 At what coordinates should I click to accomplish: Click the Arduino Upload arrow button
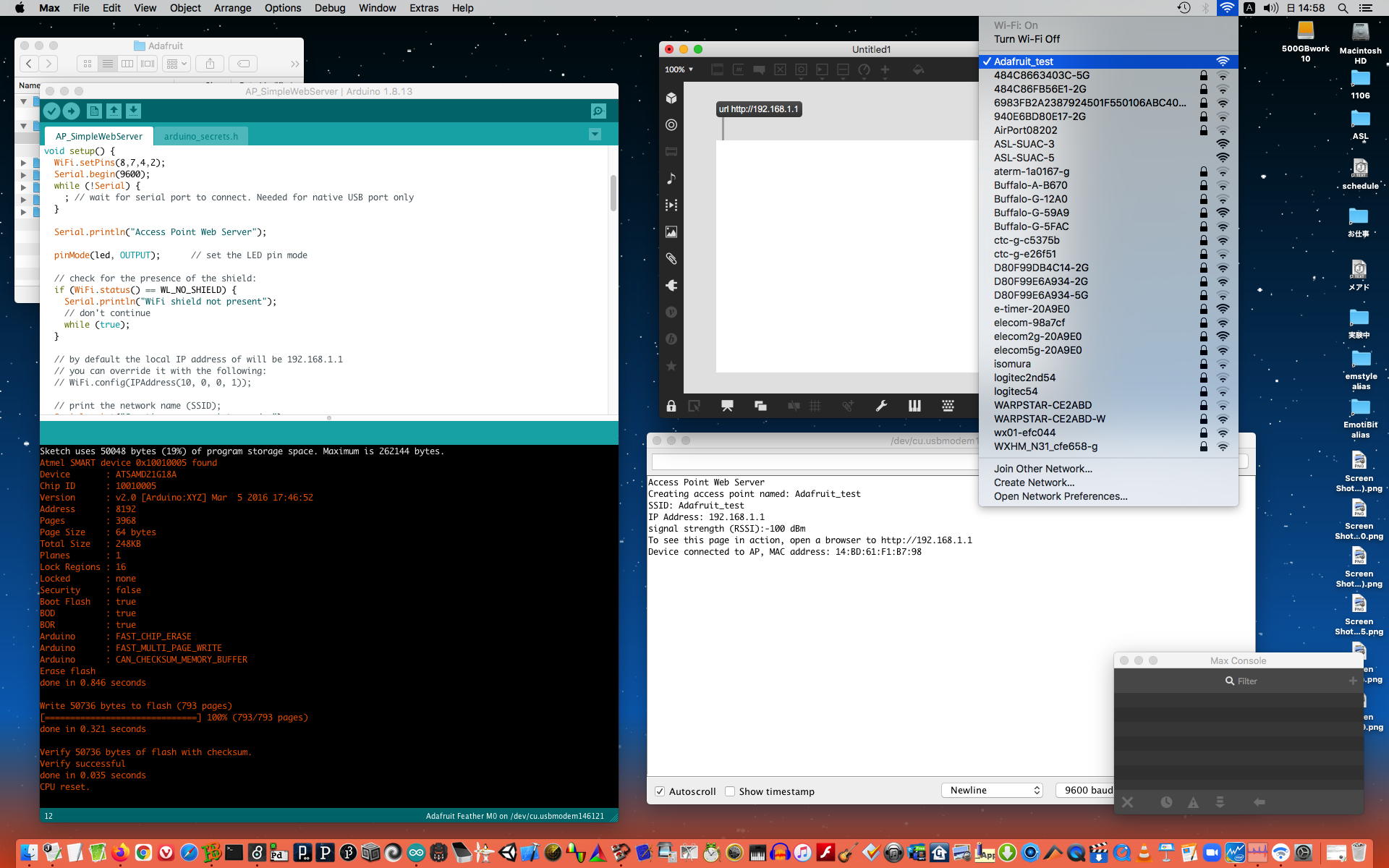point(71,111)
